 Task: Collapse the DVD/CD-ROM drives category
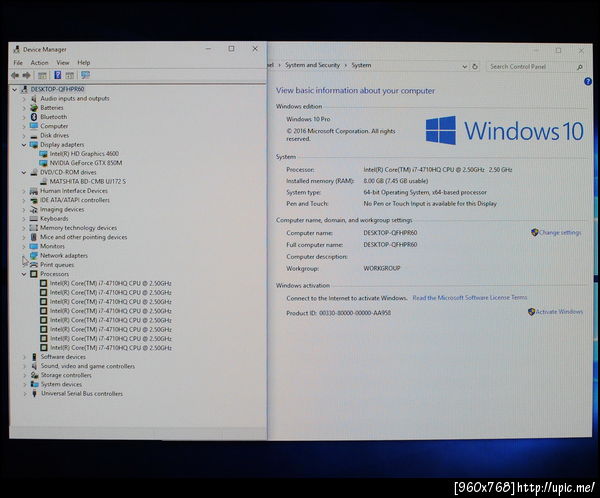(x=24, y=173)
